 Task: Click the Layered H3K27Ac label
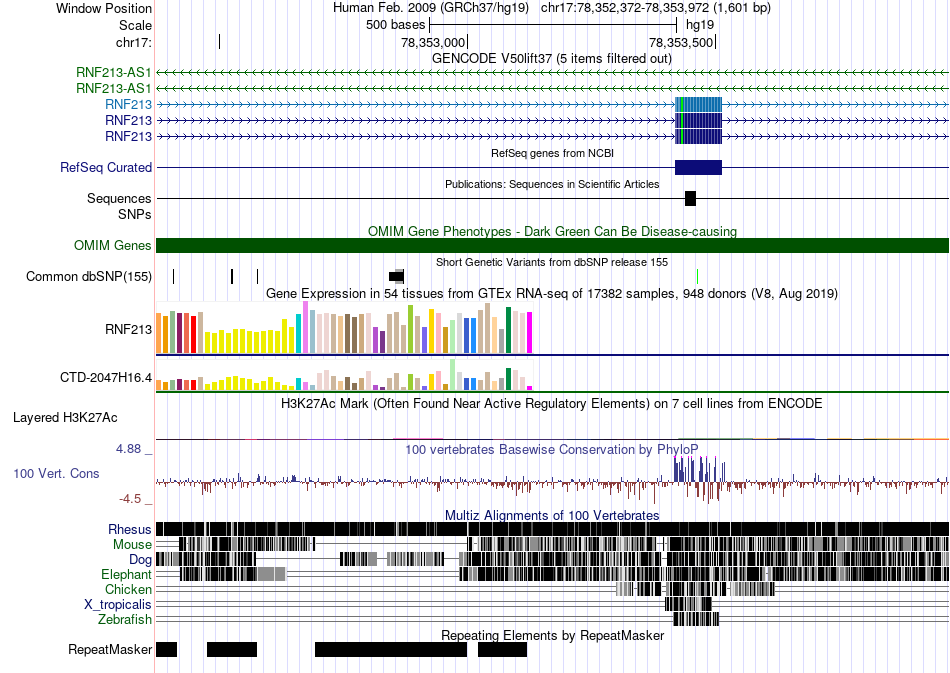point(65,417)
